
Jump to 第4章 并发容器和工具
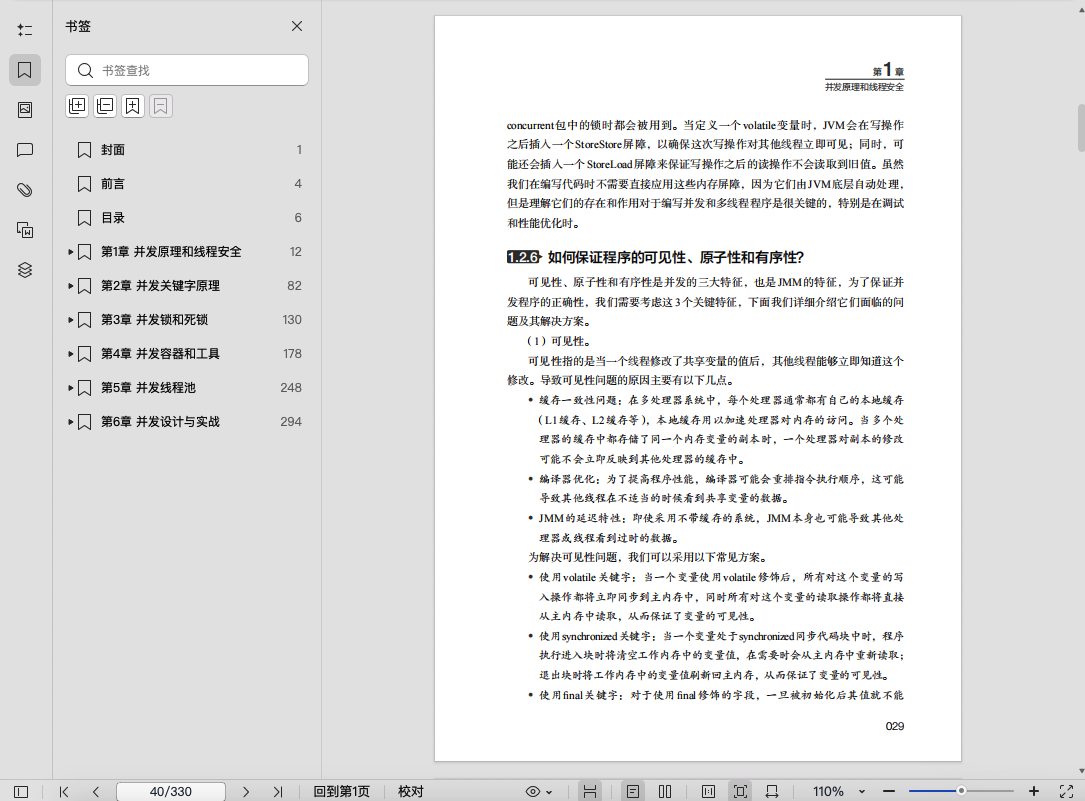pos(161,353)
